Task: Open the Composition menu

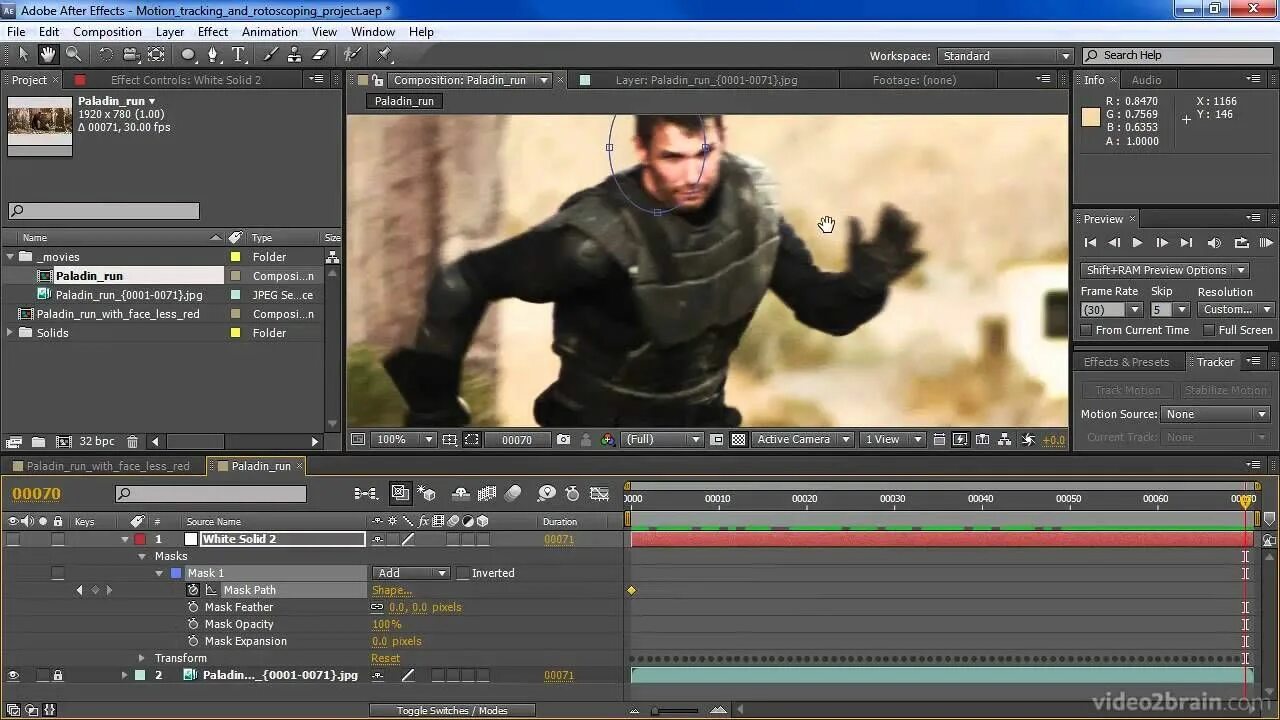Action: click(x=107, y=32)
